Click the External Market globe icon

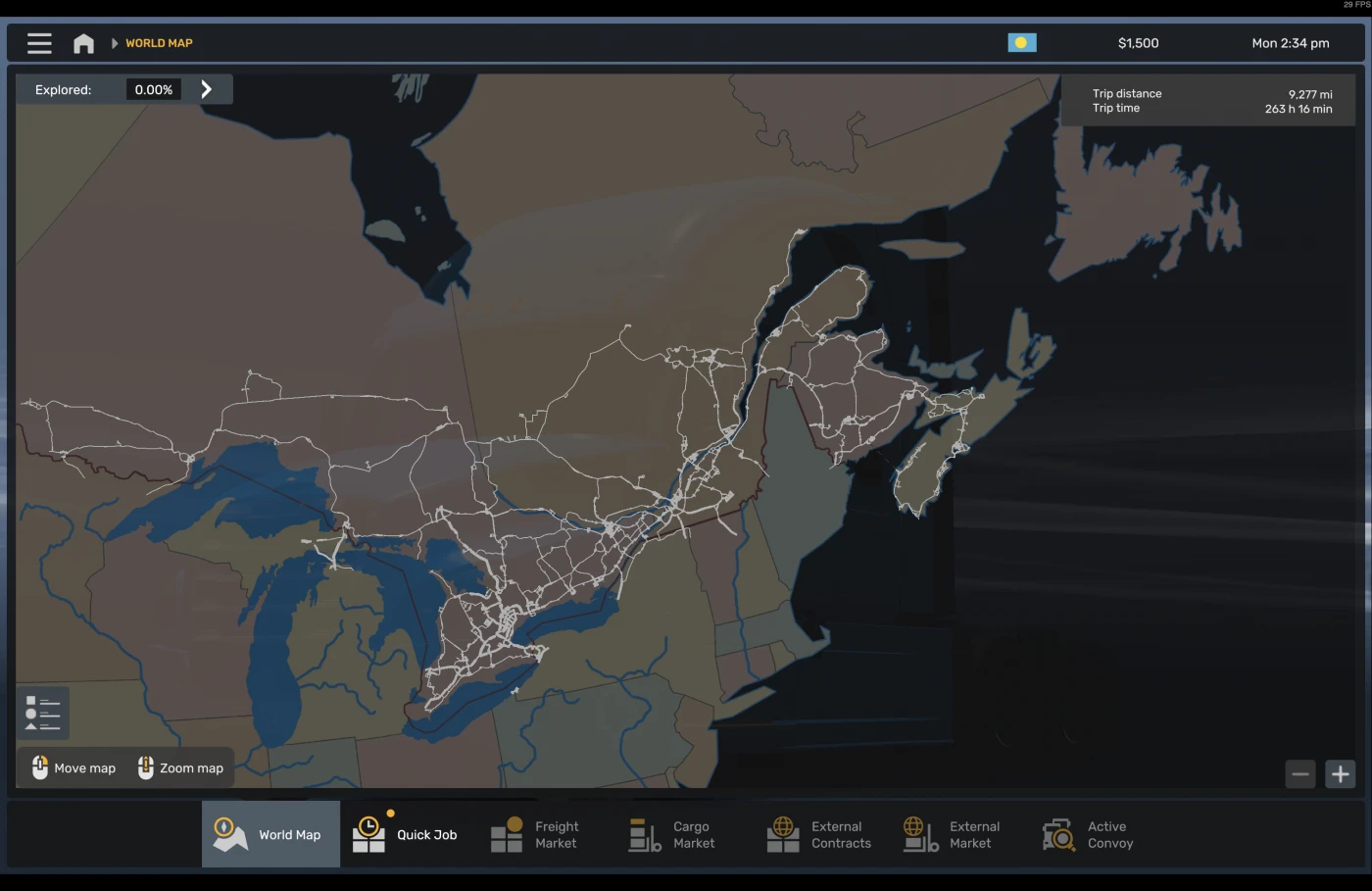click(x=919, y=833)
